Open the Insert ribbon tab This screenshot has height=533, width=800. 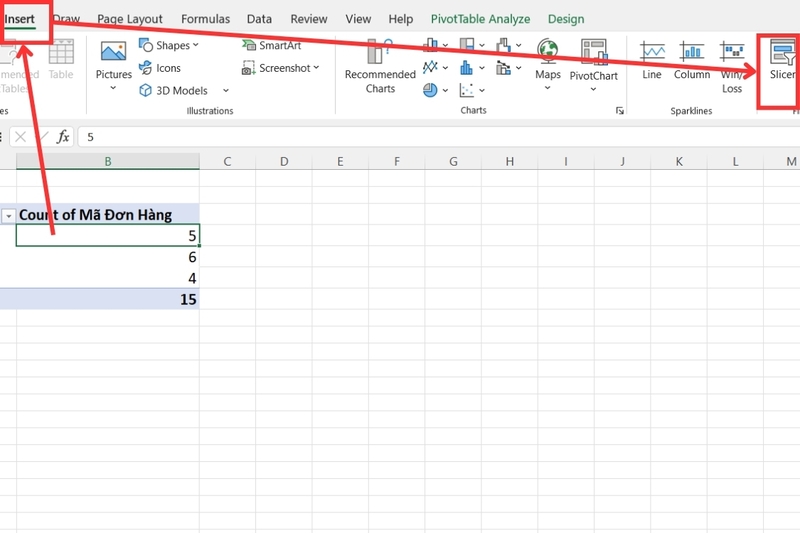pyautogui.click(x=19, y=19)
